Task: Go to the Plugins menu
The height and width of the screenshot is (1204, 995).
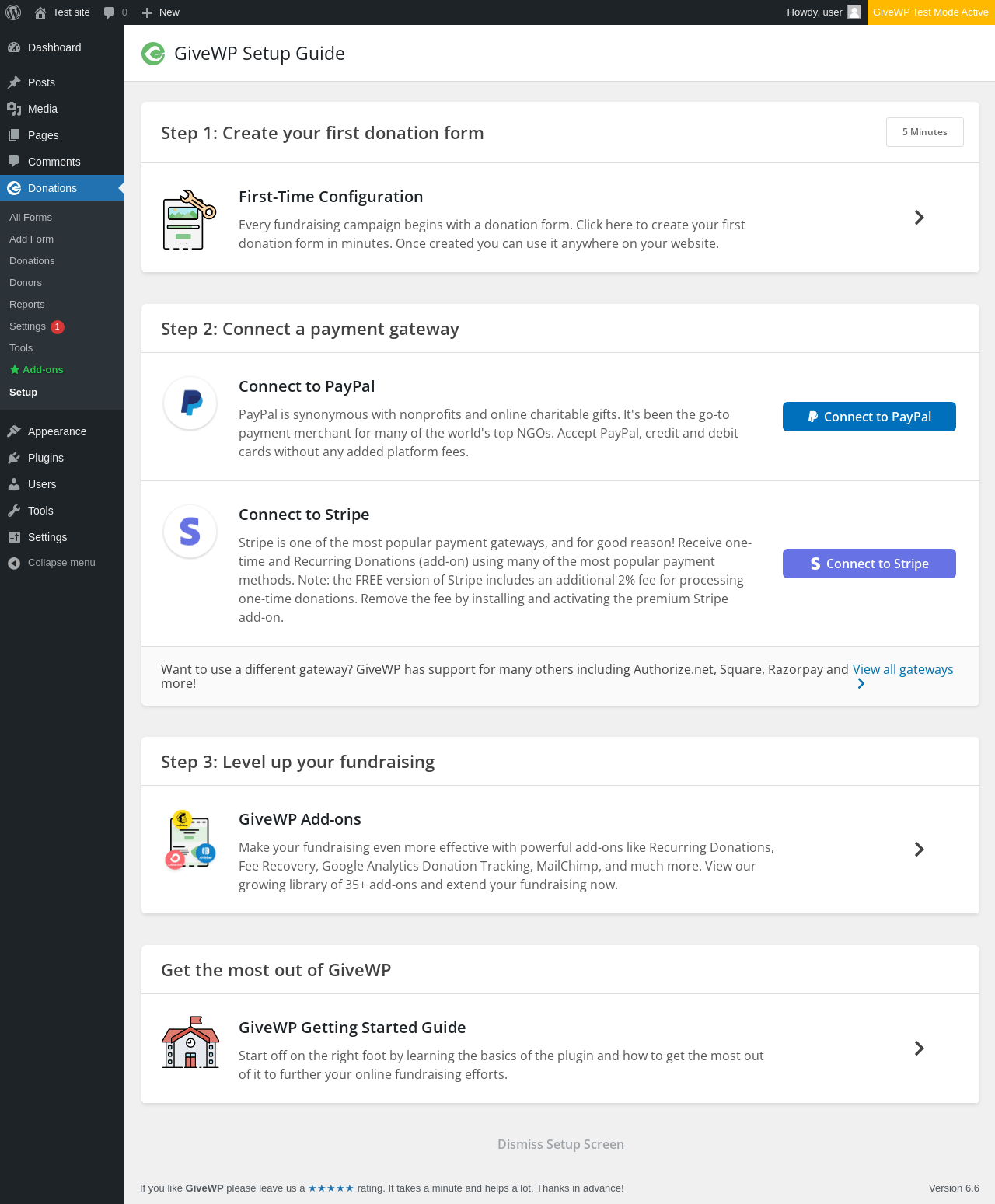Action: tap(45, 458)
